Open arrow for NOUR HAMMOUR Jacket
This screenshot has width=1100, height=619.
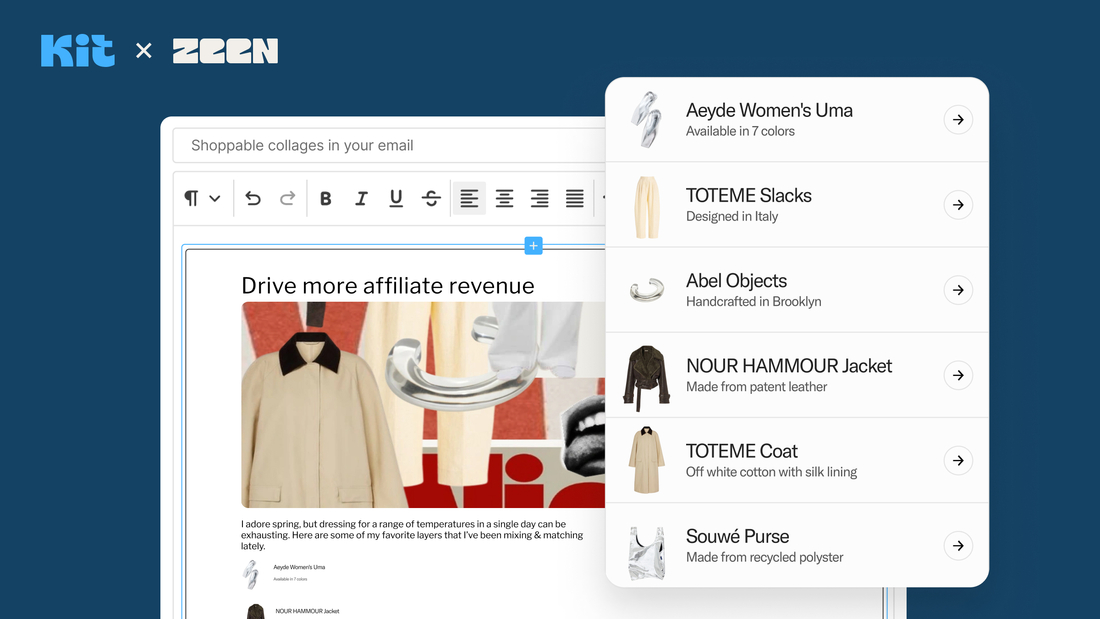[958, 375]
